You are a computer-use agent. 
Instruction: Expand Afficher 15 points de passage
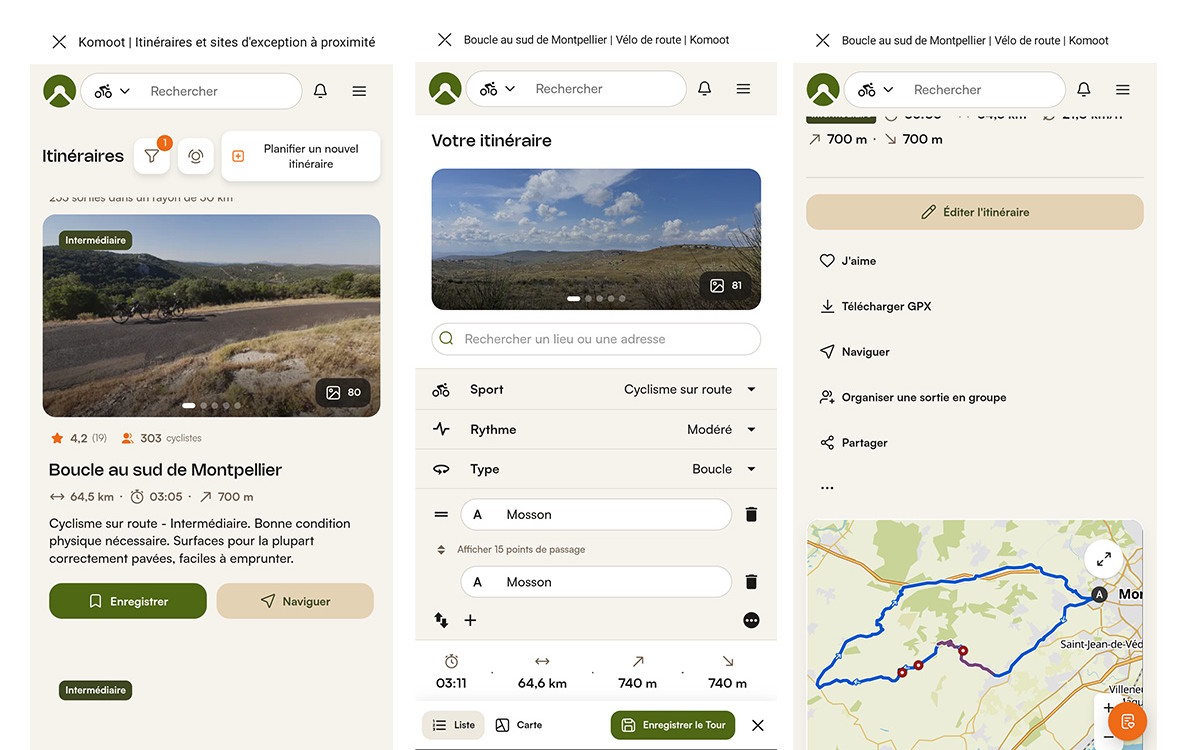(520, 549)
